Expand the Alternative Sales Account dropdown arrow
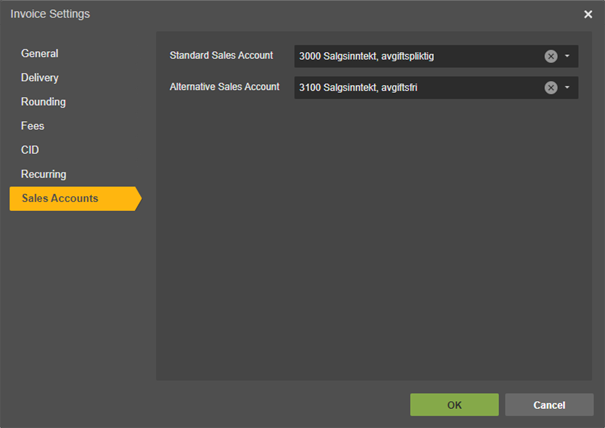Viewport: 605px width, 428px height. click(x=567, y=88)
